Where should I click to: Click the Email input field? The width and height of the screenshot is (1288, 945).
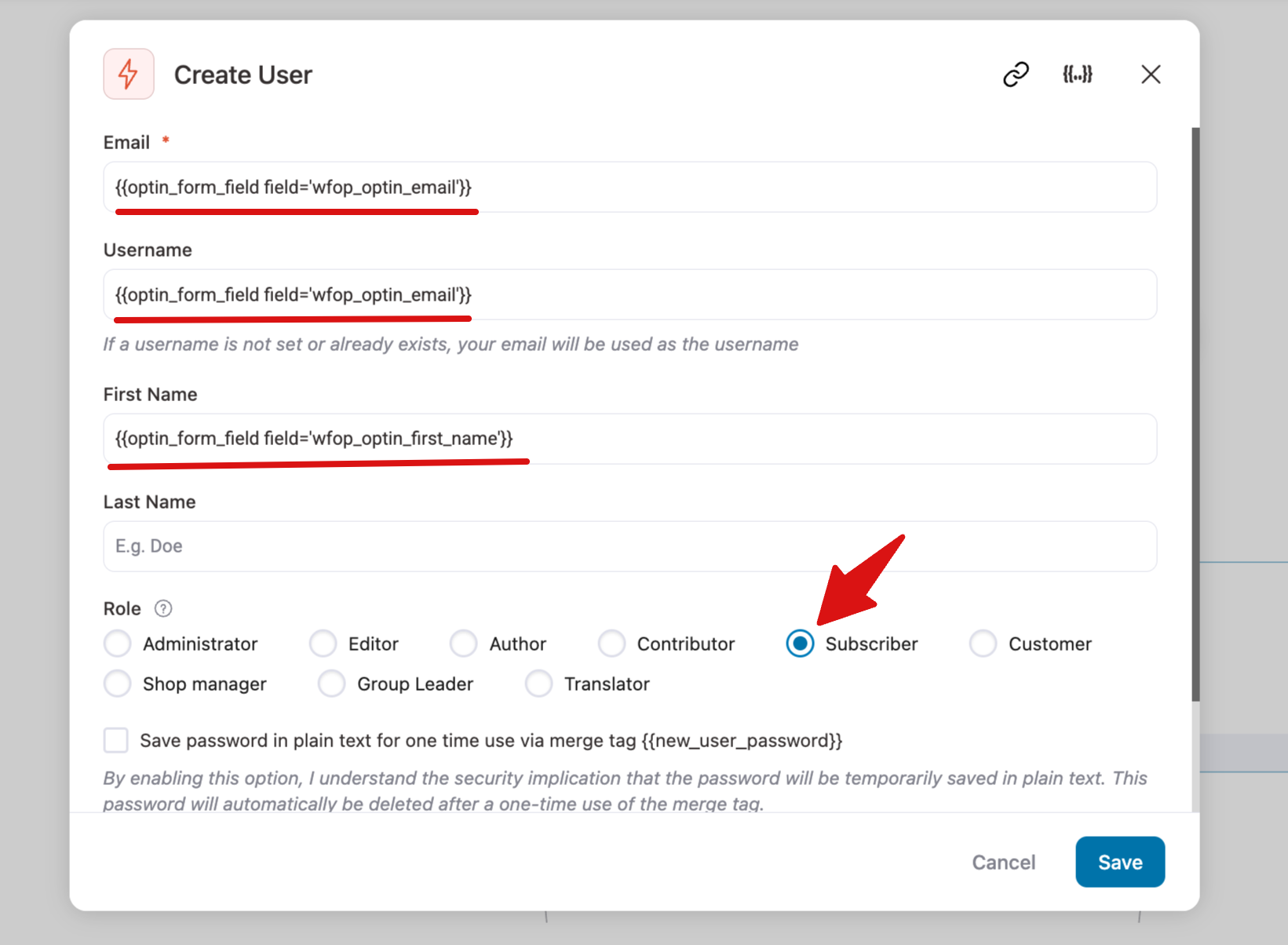[x=628, y=187]
